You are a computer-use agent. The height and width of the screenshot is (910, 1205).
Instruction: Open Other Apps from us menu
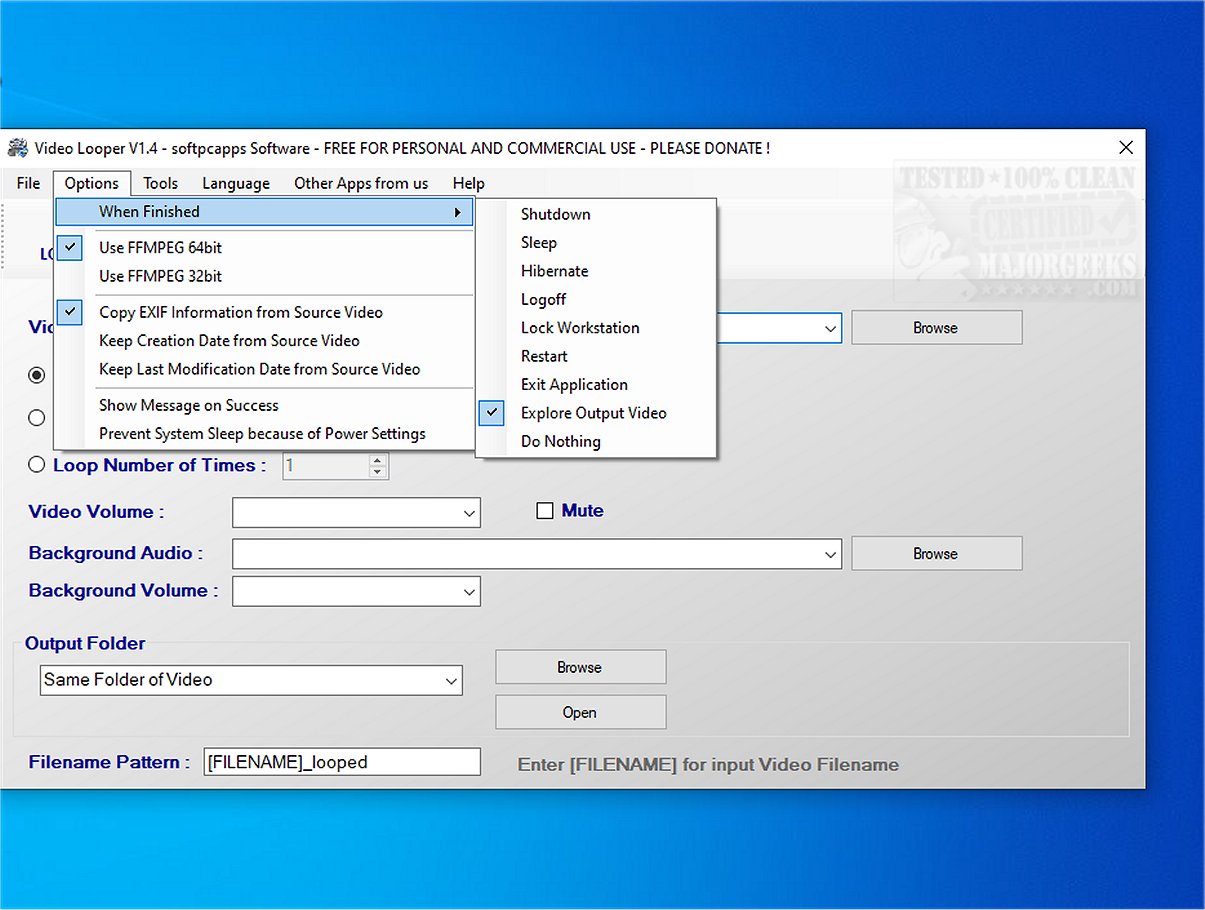361,183
